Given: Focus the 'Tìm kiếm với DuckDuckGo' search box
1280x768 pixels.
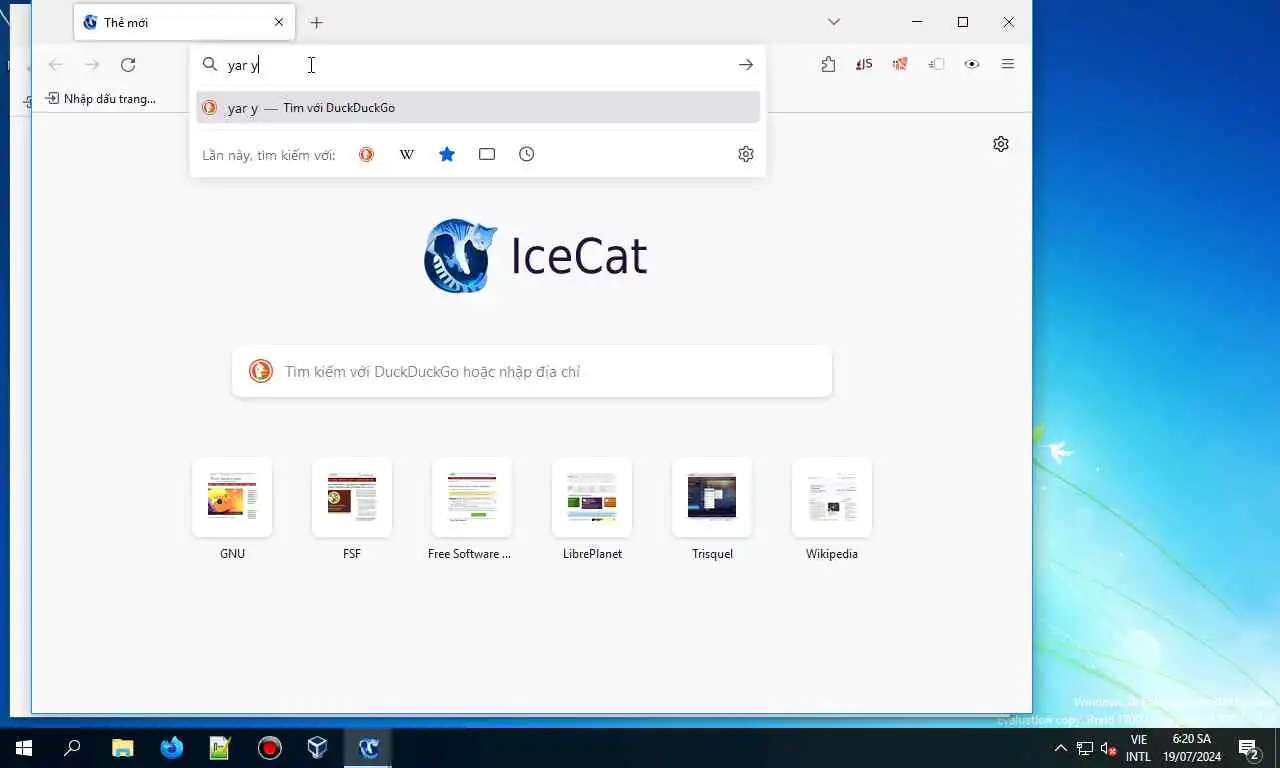Looking at the screenshot, I should 532,372.
